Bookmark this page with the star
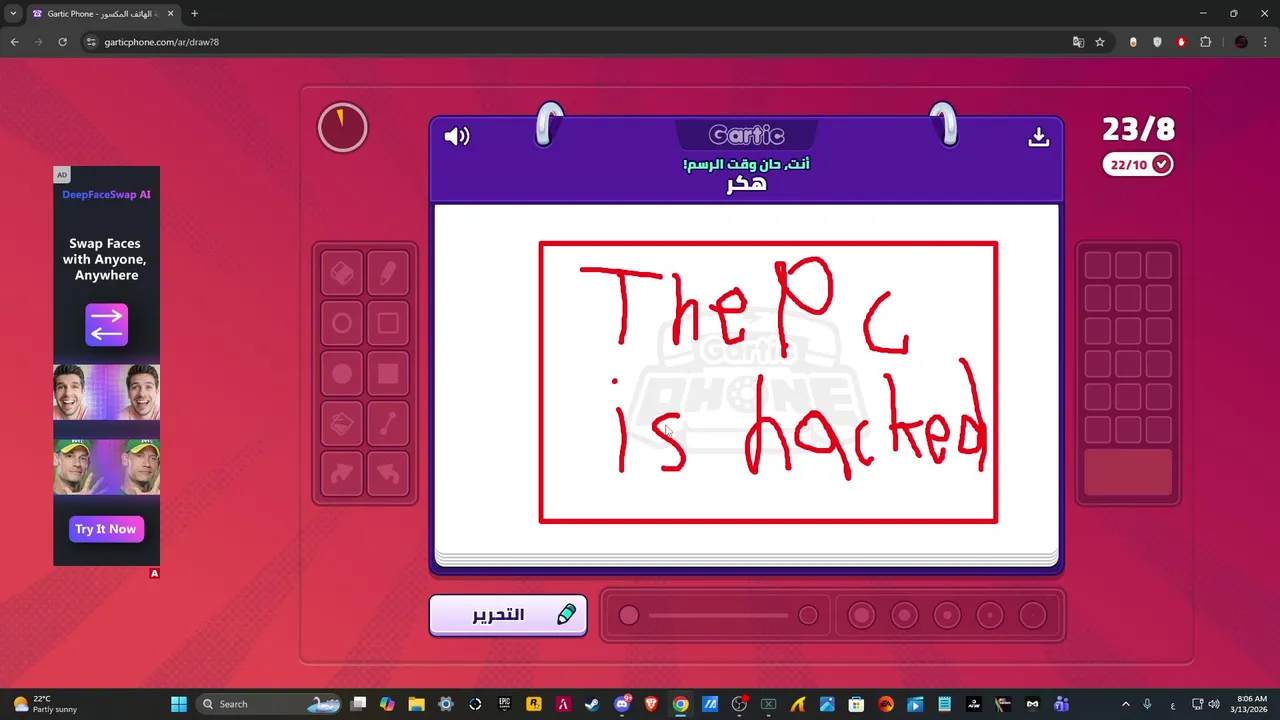Screen dimensions: 1280x720 (x=1100, y=42)
